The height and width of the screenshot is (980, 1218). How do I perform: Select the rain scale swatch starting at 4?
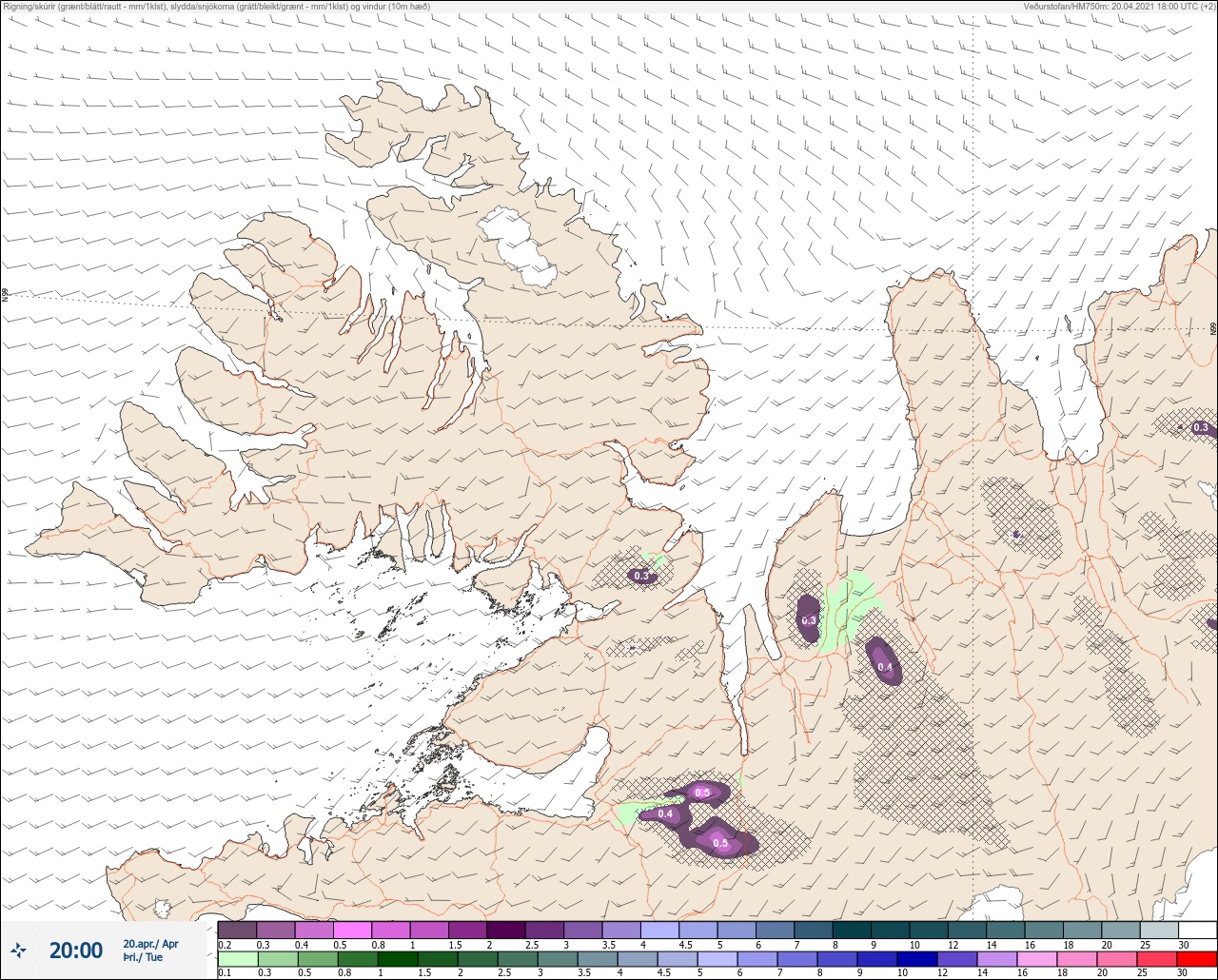pyautogui.click(x=638, y=960)
